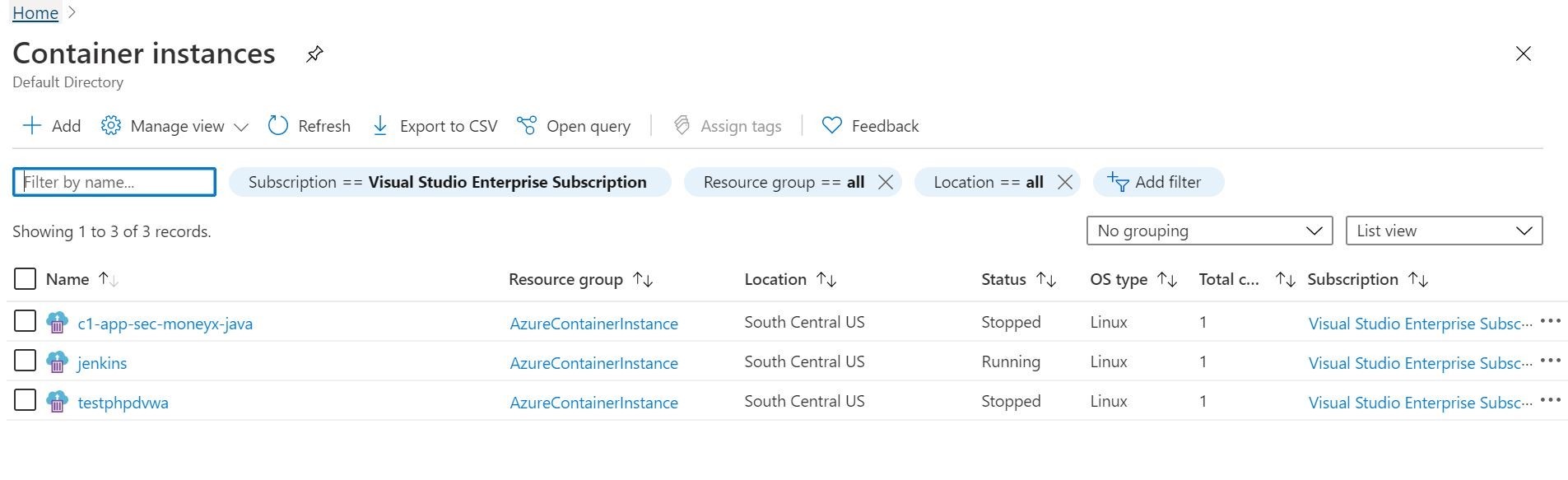Open Manage view gear menu
1568x480 pixels.
coord(111,126)
